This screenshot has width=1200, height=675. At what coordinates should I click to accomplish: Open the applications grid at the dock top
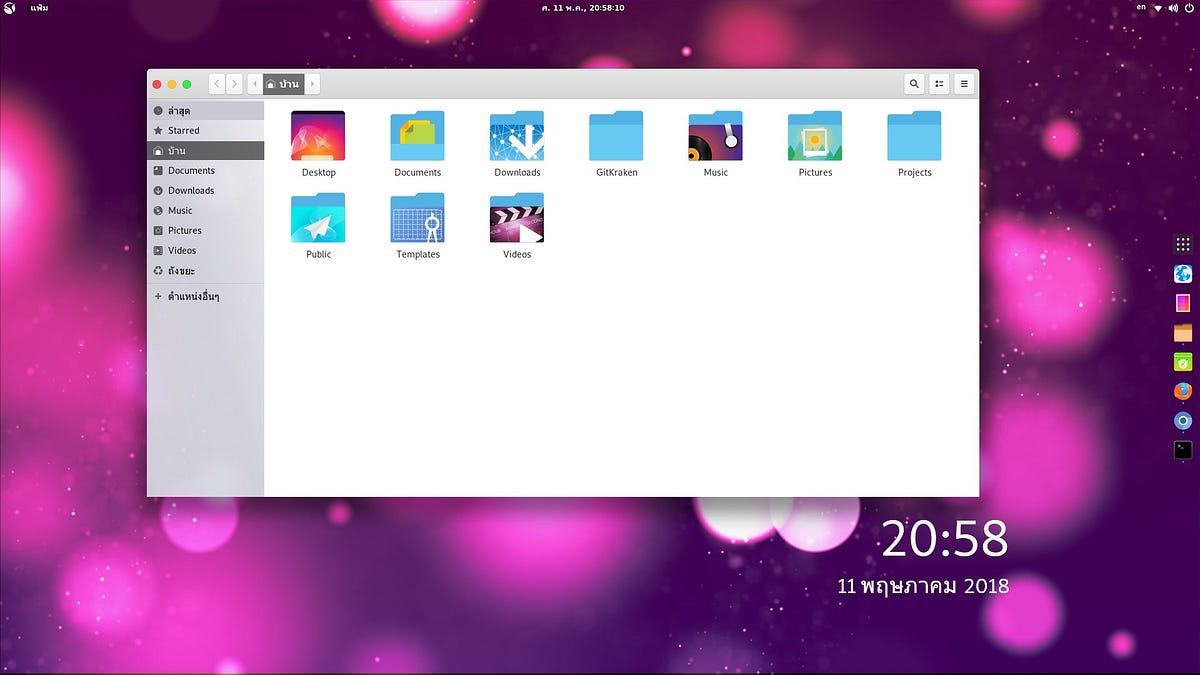[x=1183, y=244]
